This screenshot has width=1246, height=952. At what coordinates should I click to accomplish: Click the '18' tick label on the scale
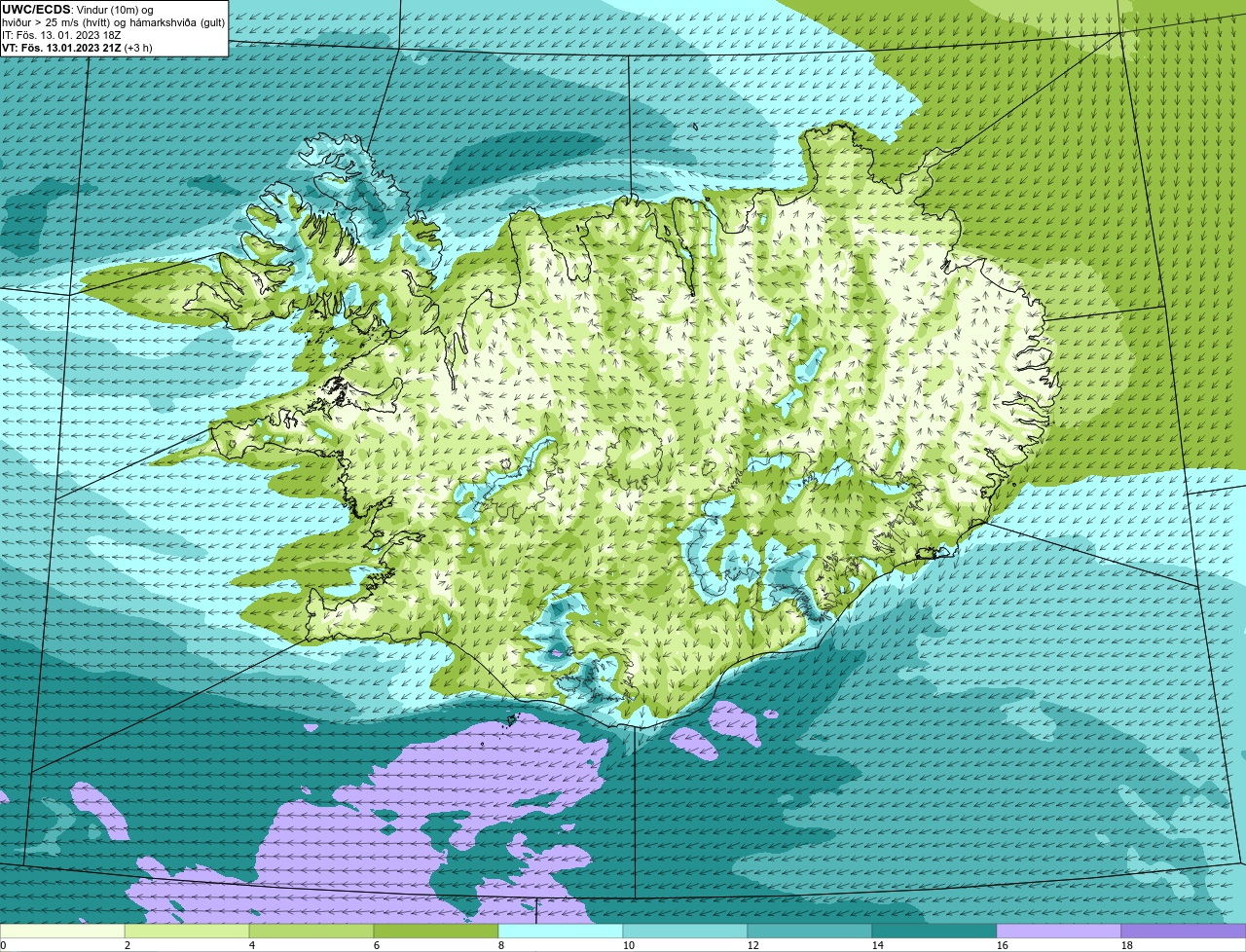click(x=1127, y=945)
